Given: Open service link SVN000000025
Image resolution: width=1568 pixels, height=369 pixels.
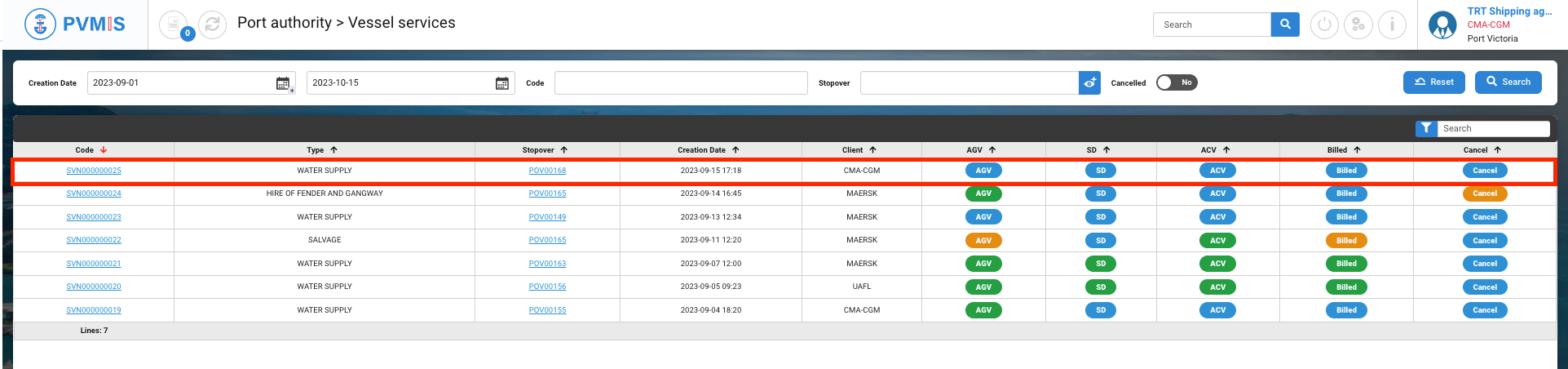Looking at the screenshot, I should [x=94, y=171].
